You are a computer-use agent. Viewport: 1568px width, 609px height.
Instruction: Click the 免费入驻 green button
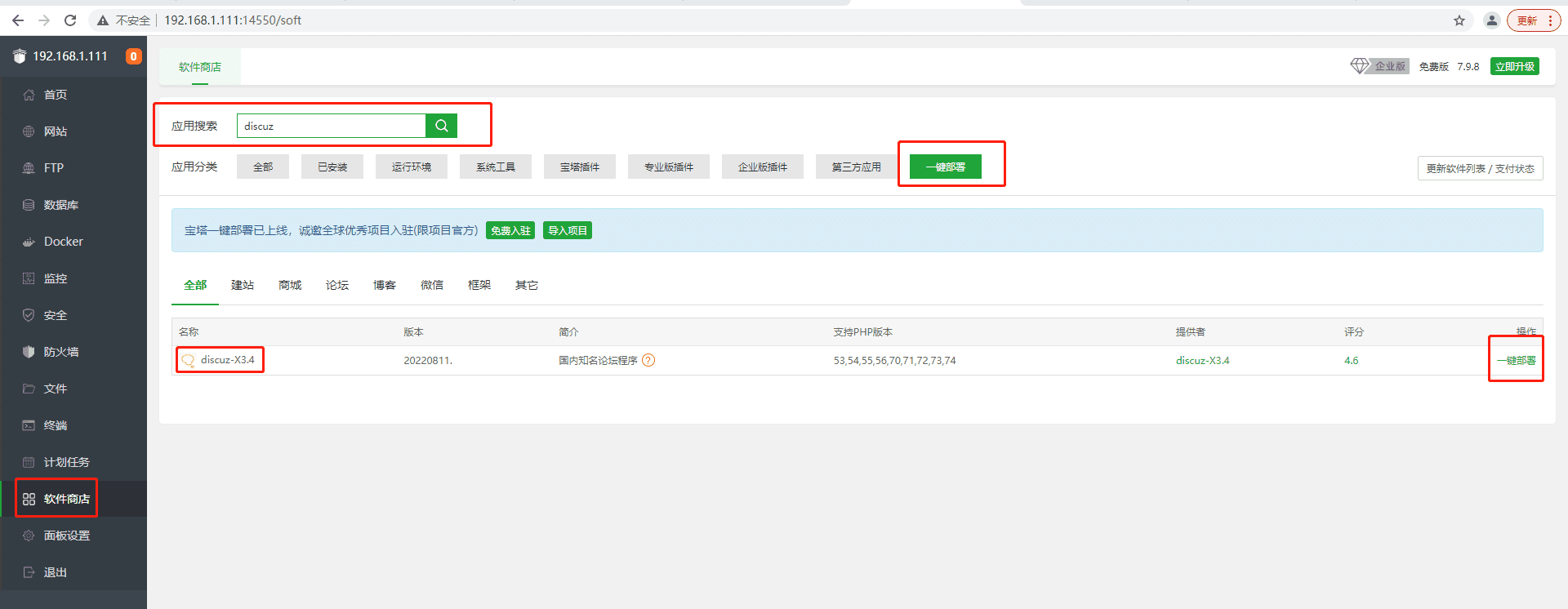pyautogui.click(x=510, y=230)
